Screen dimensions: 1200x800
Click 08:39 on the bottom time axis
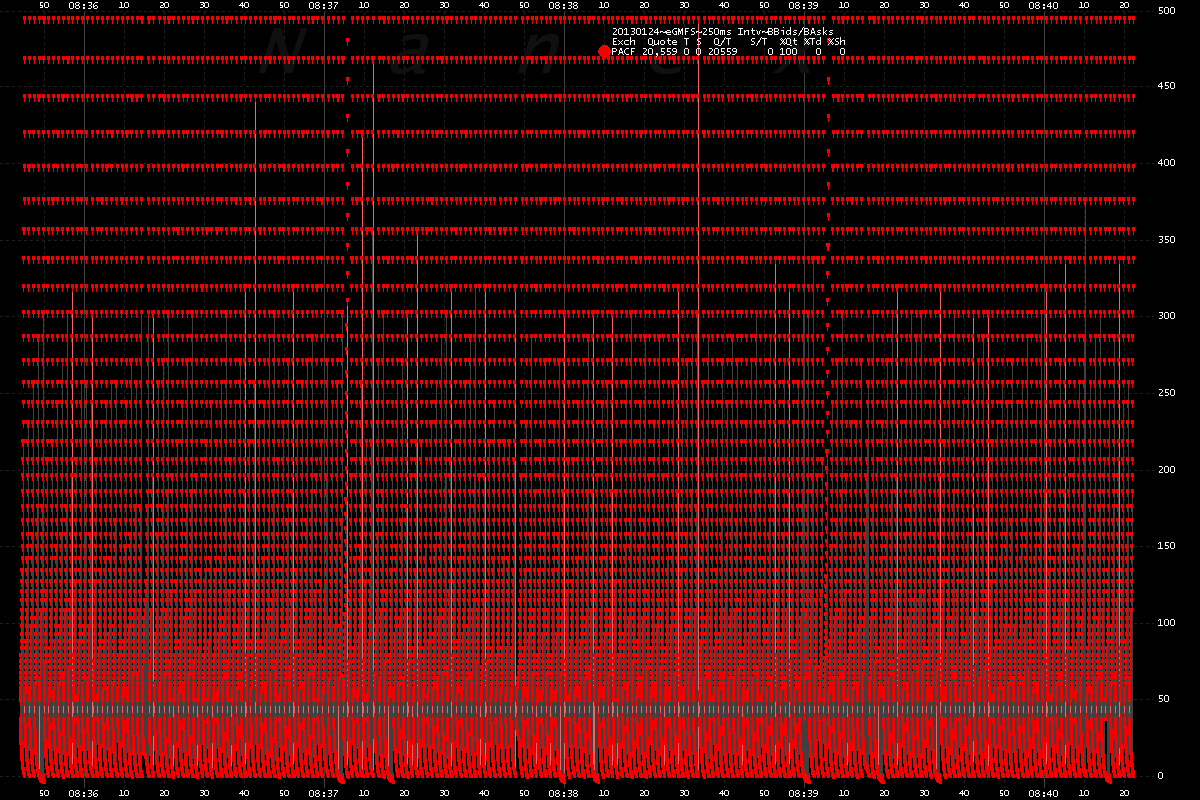click(803, 793)
